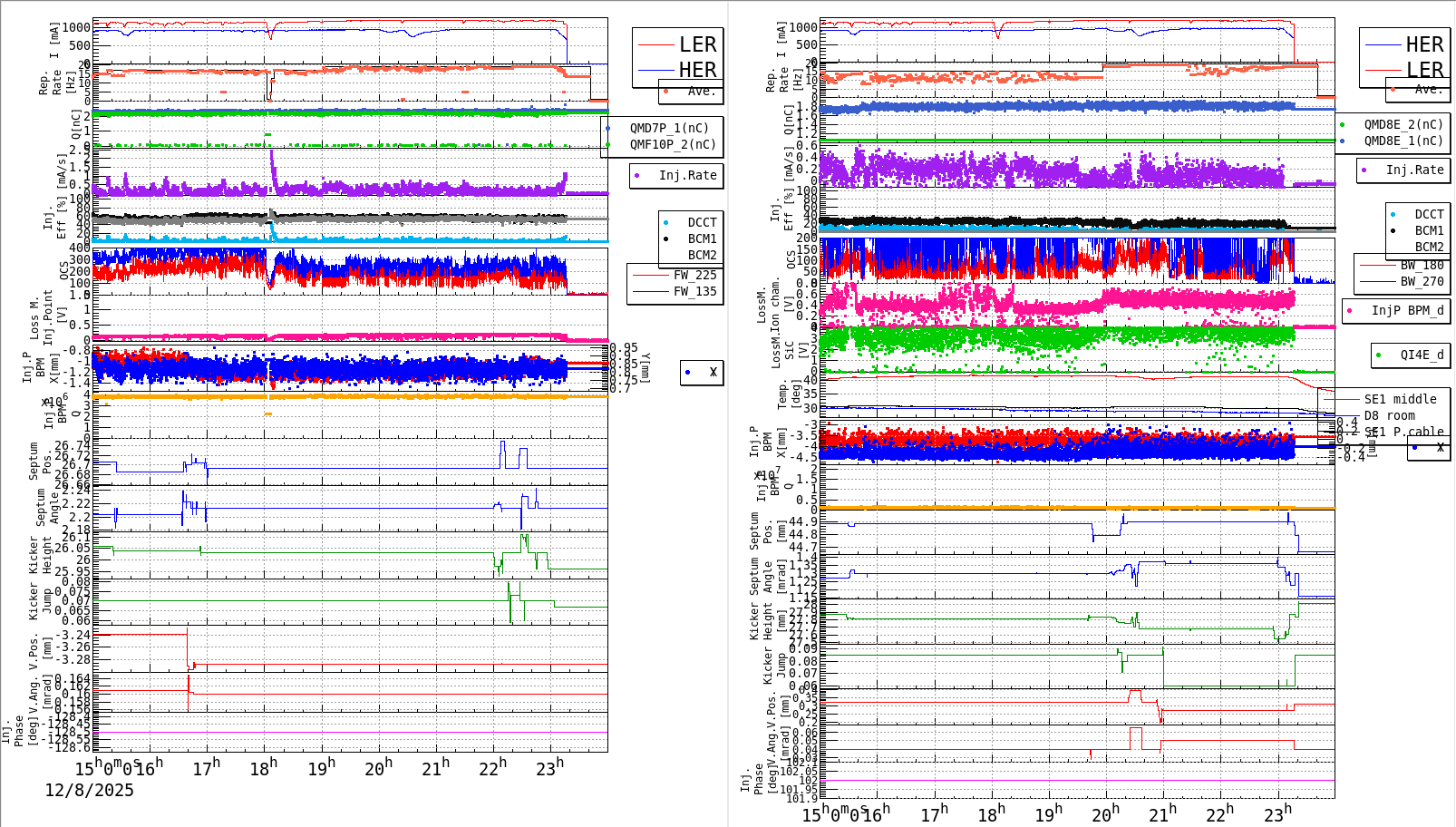Click the QMD7P_1 blue marker icon
Image resolution: width=1456 pixels, height=827 pixels.
tap(608, 129)
